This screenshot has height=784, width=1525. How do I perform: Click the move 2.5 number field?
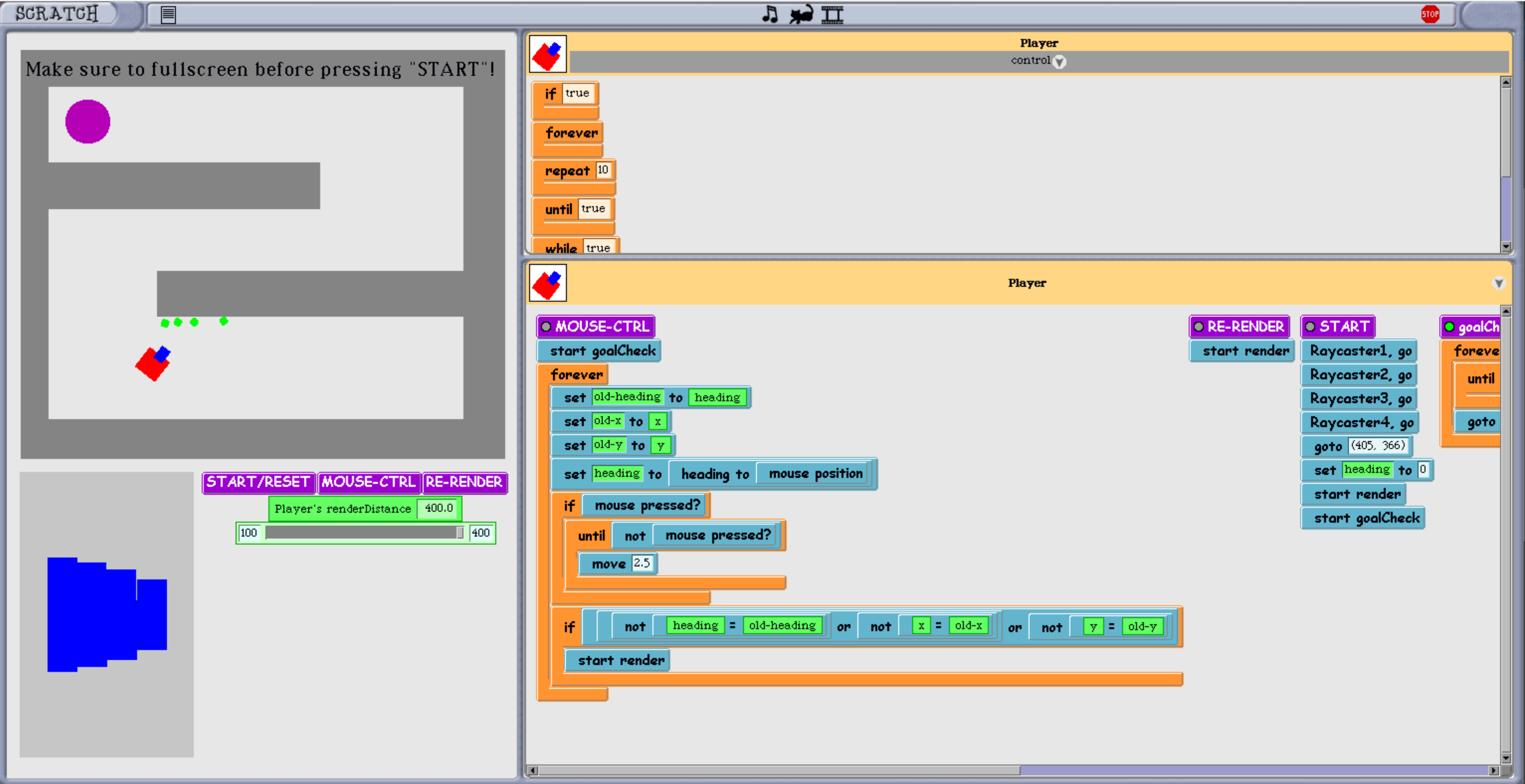[642, 563]
